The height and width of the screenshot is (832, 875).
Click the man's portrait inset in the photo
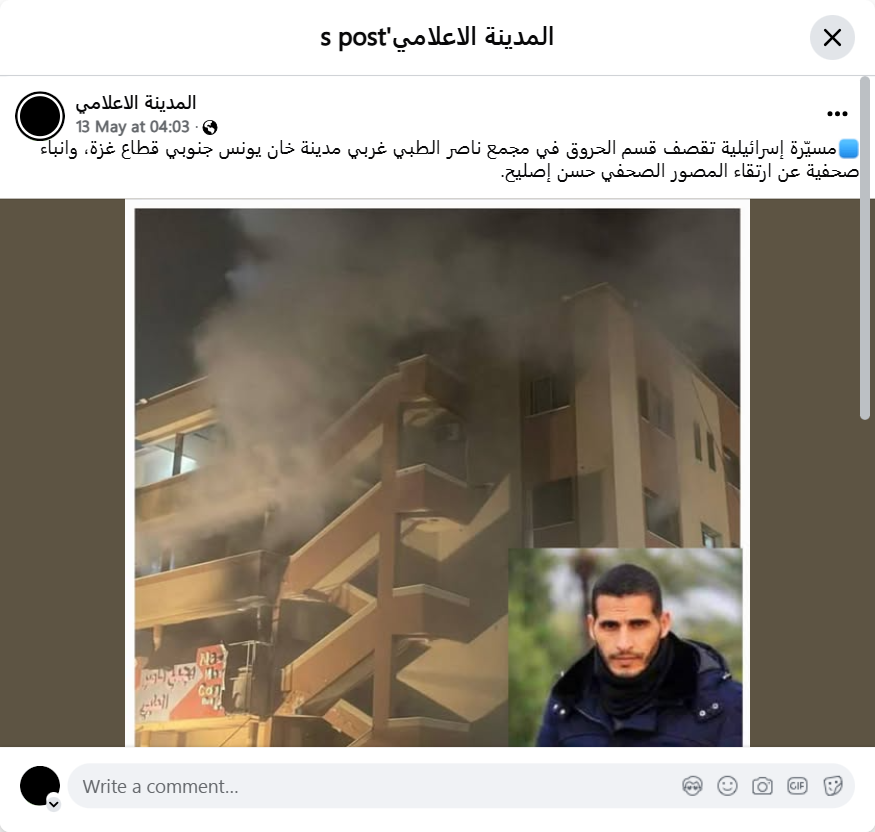(625, 647)
